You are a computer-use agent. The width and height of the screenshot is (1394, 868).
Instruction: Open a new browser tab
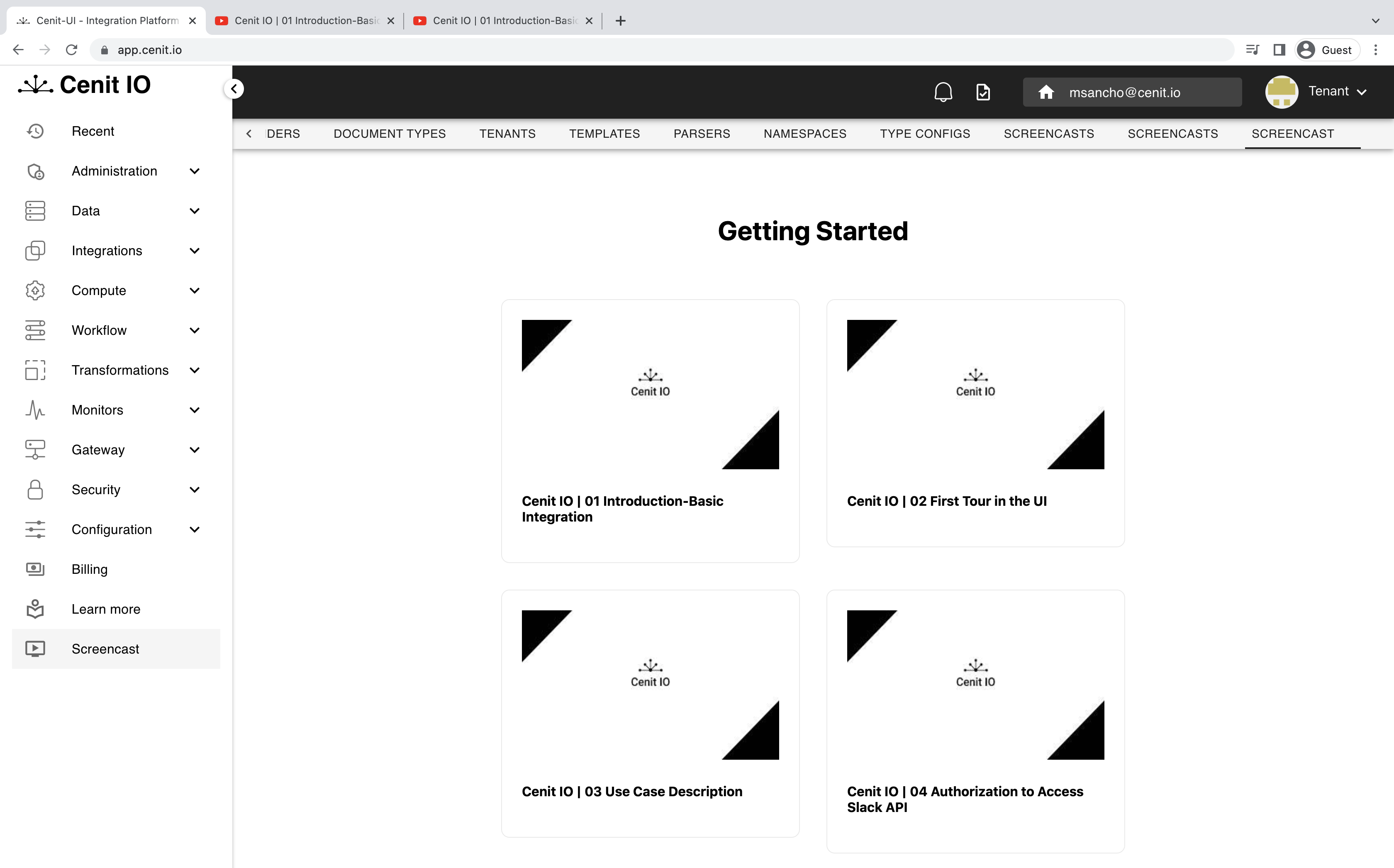tap(620, 21)
